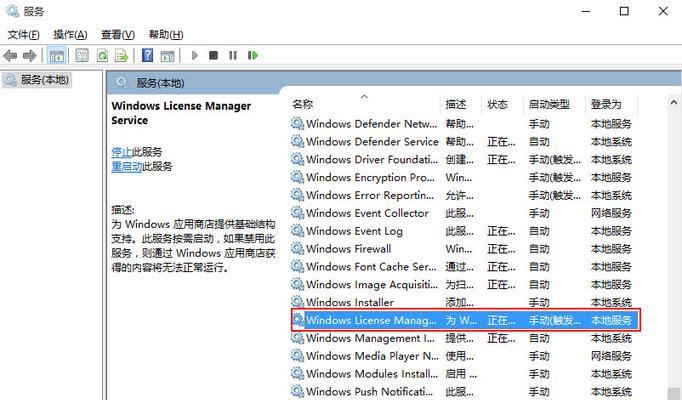Click the Pause Service icon

pos(233,55)
